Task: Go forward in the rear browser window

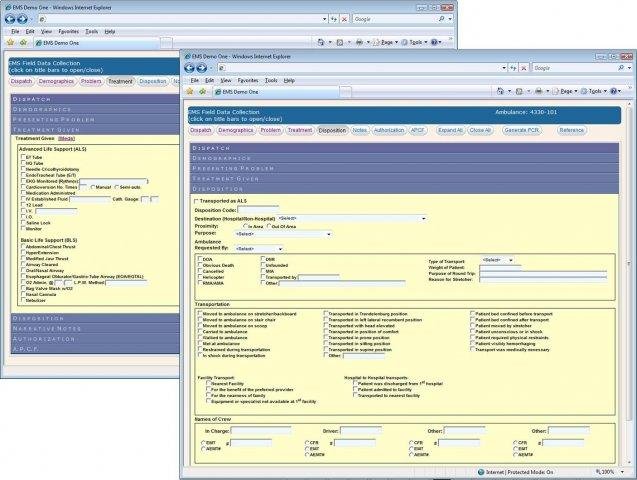Action: tap(22, 19)
